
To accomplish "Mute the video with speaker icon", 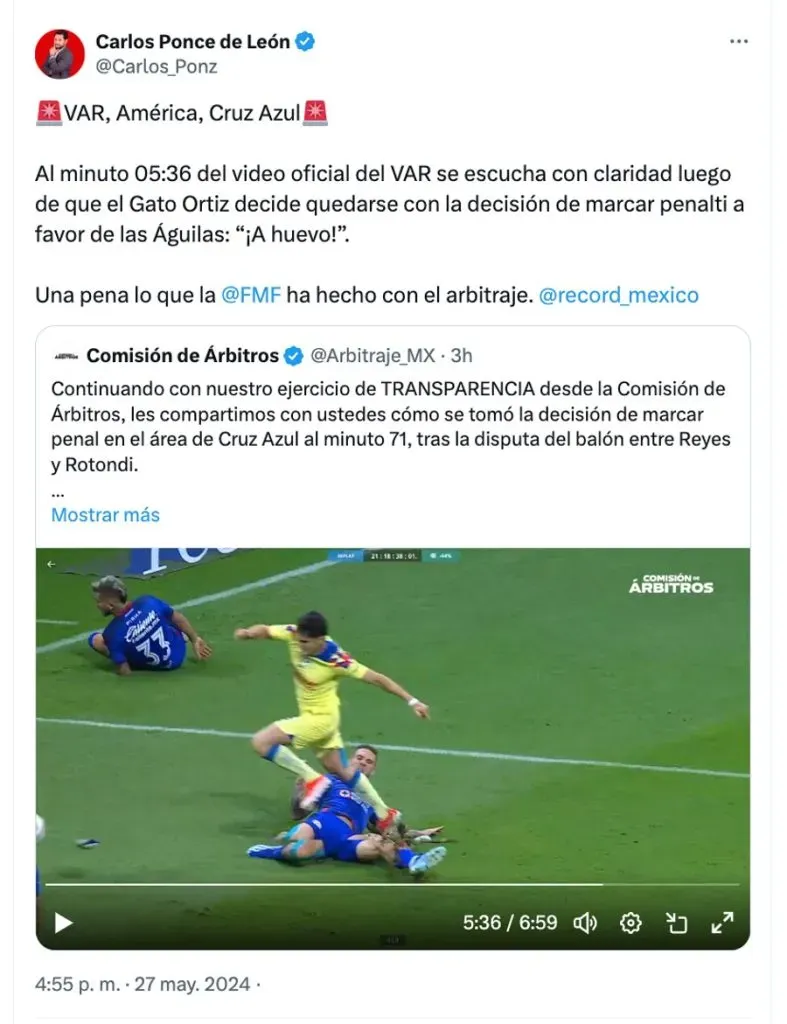I will click(585, 923).
